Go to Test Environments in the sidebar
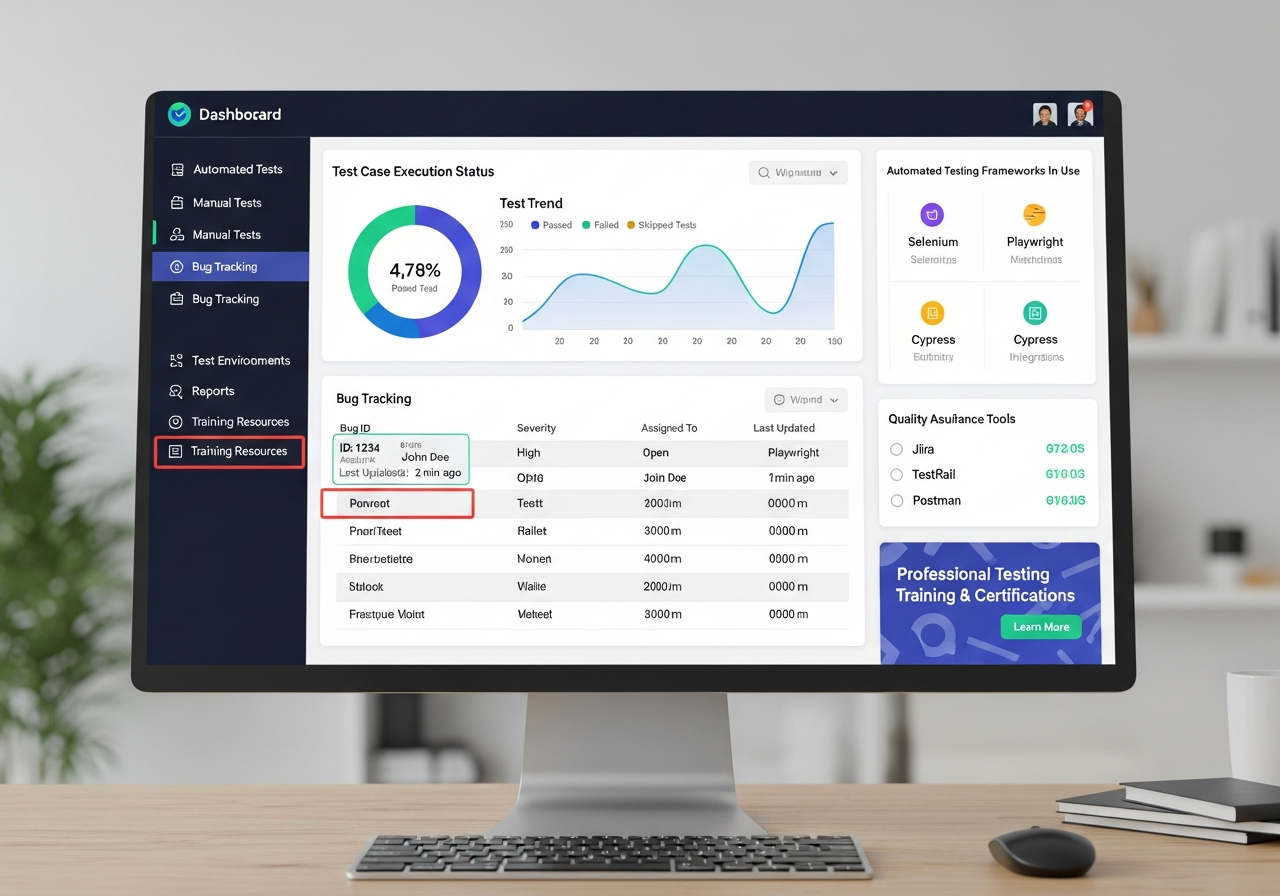The image size is (1280, 896). (240, 361)
